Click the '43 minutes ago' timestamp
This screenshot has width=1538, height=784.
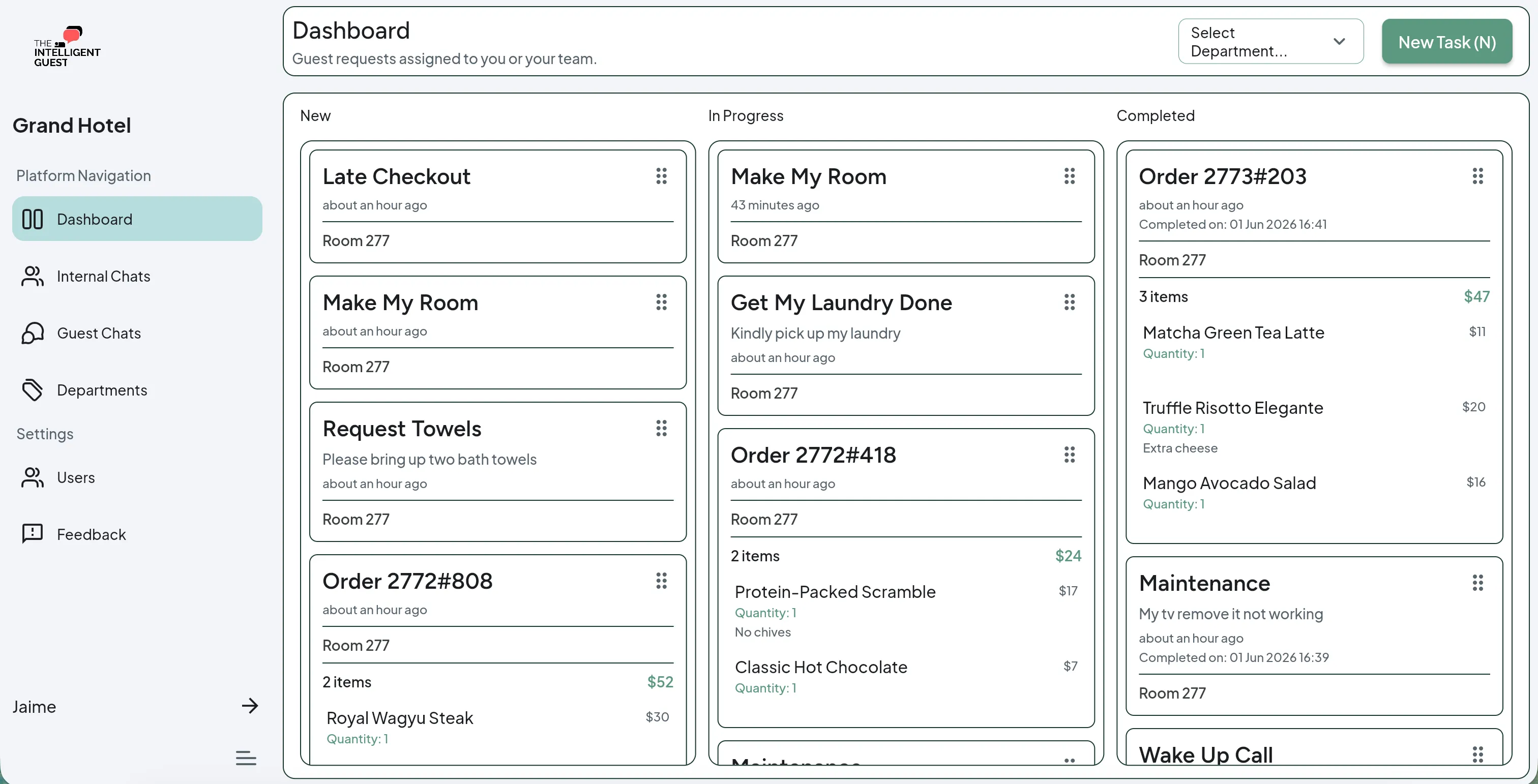click(x=775, y=205)
